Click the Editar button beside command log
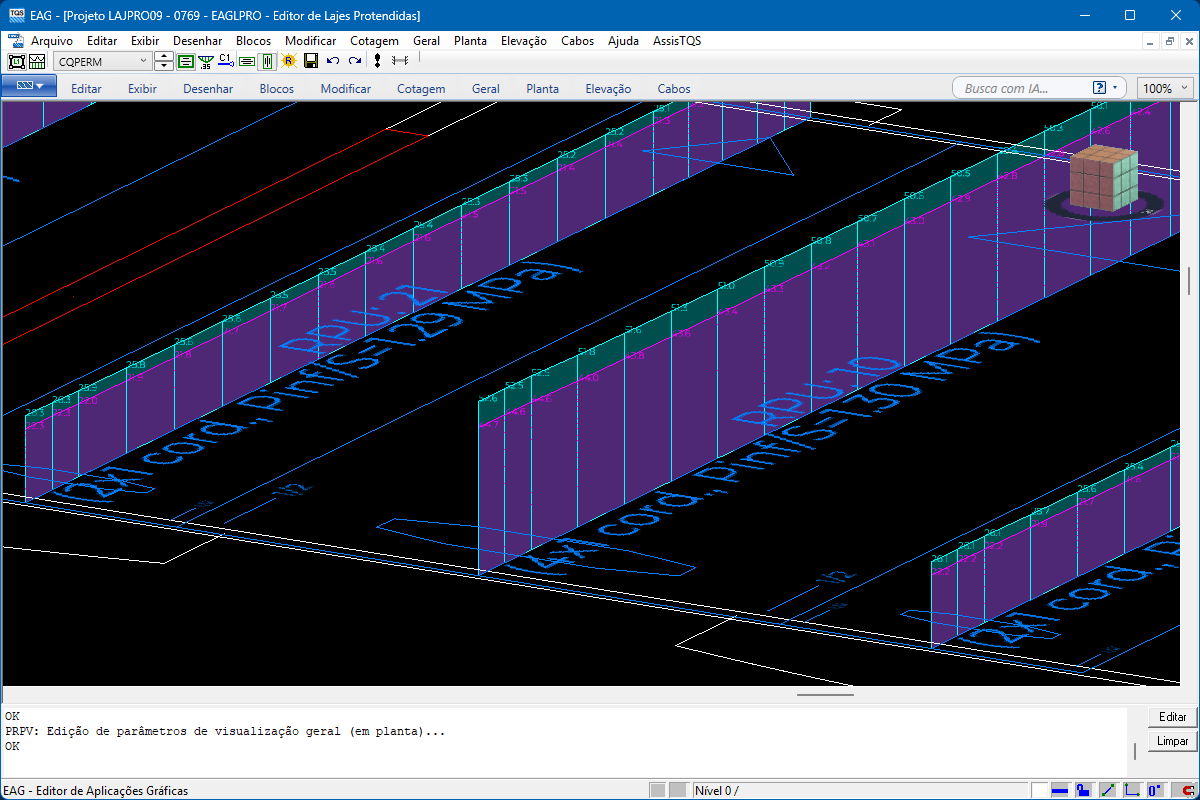The image size is (1200, 800). pos(1172,717)
